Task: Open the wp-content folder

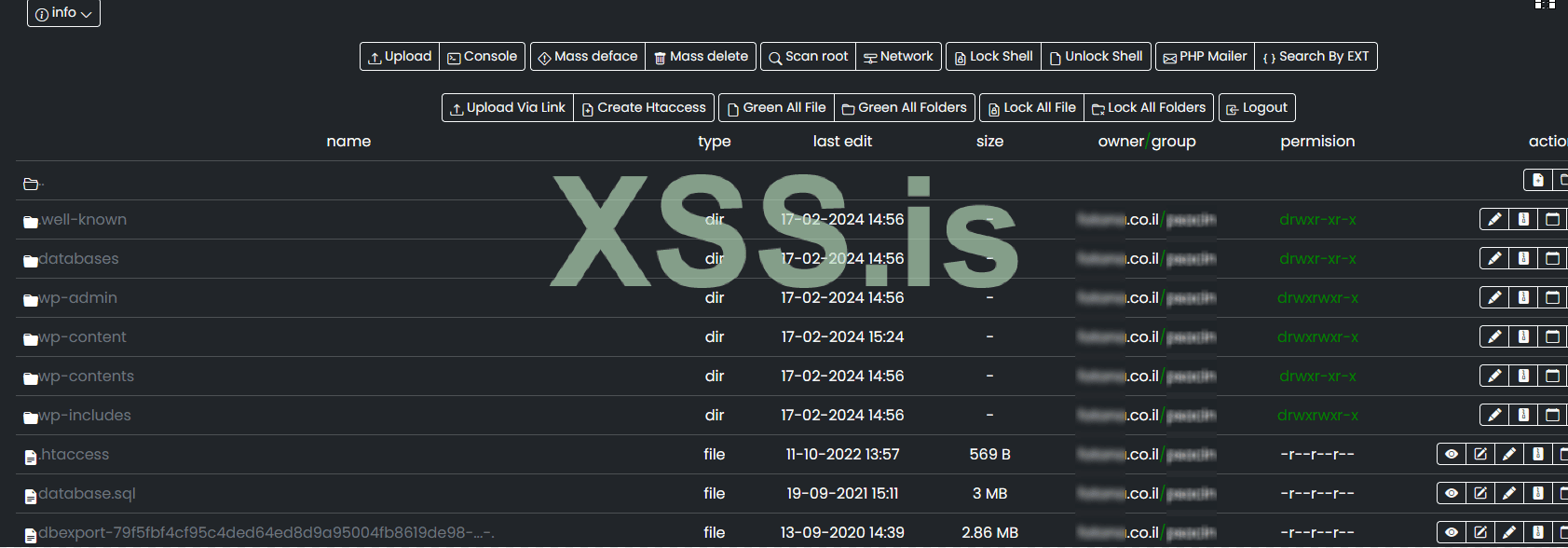Action: (x=82, y=337)
